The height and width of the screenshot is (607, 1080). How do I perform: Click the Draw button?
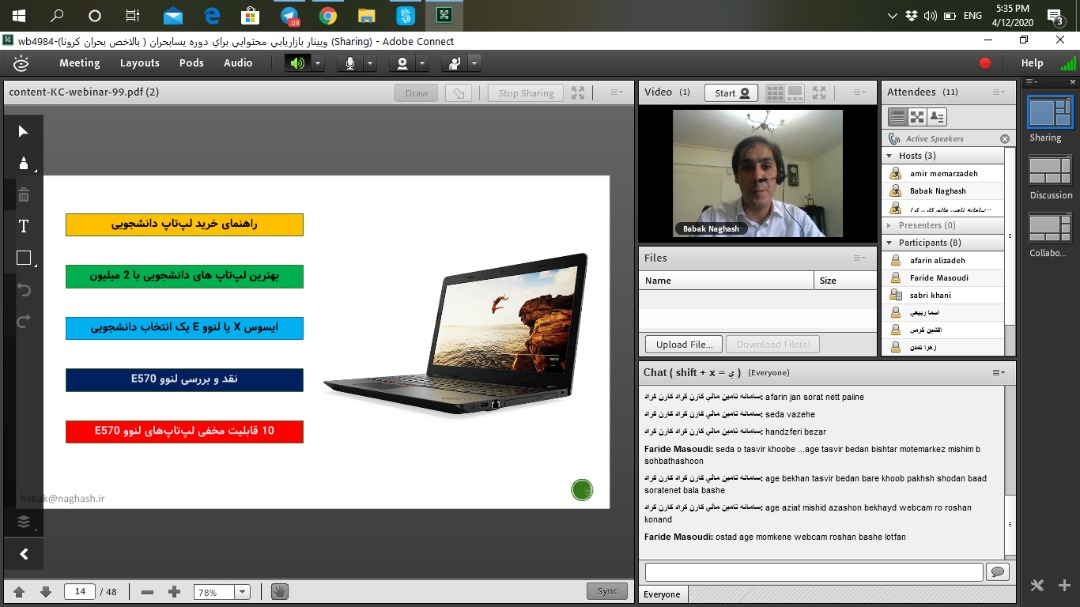[x=416, y=93]
